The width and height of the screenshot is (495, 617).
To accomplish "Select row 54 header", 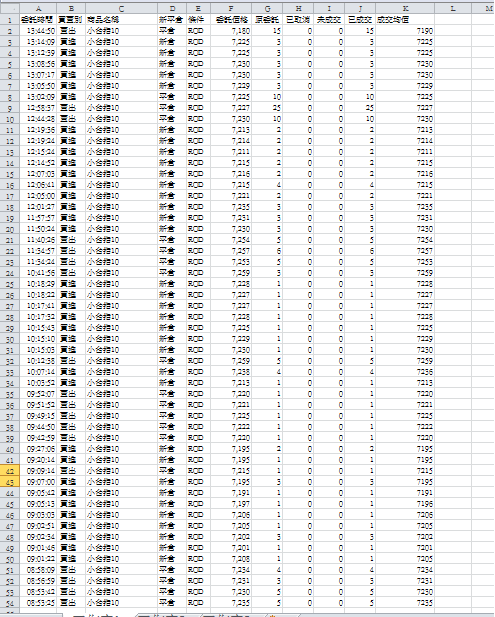I will pos(9,603).
